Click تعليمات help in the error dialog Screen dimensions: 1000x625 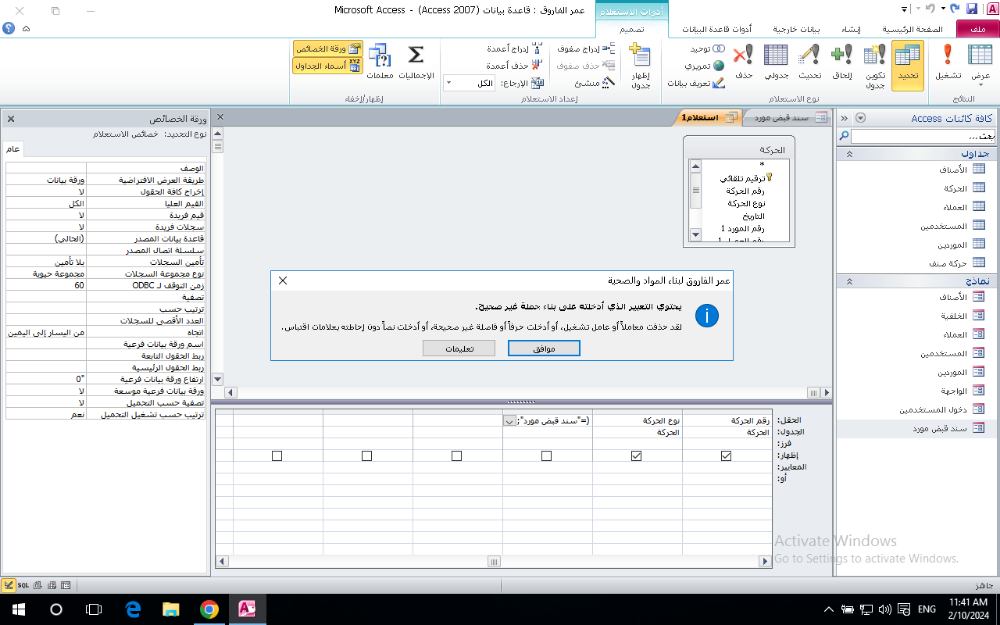pos(459,348)
